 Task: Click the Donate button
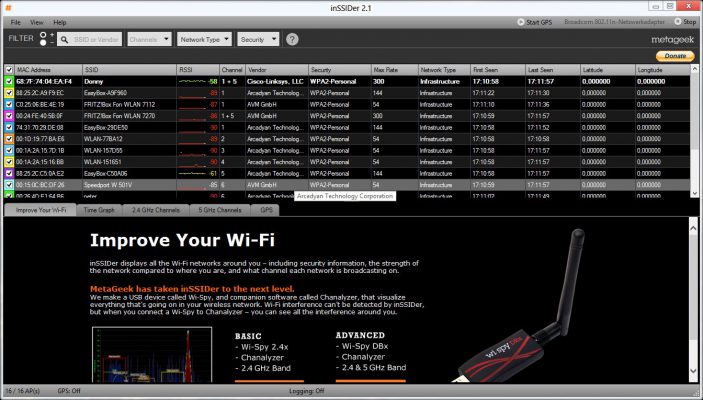(x=675, y=56)
